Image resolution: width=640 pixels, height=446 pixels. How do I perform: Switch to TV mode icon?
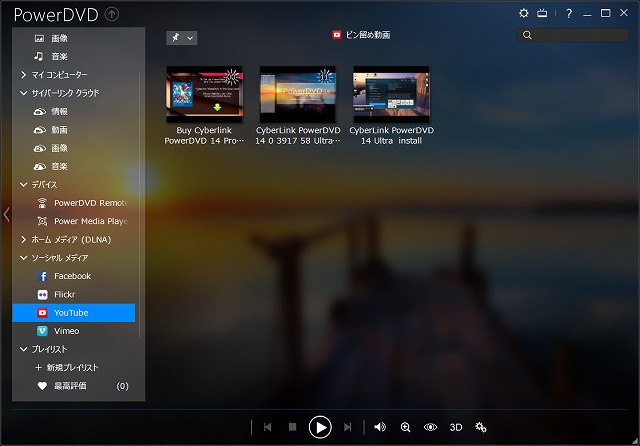pos(542,13)
